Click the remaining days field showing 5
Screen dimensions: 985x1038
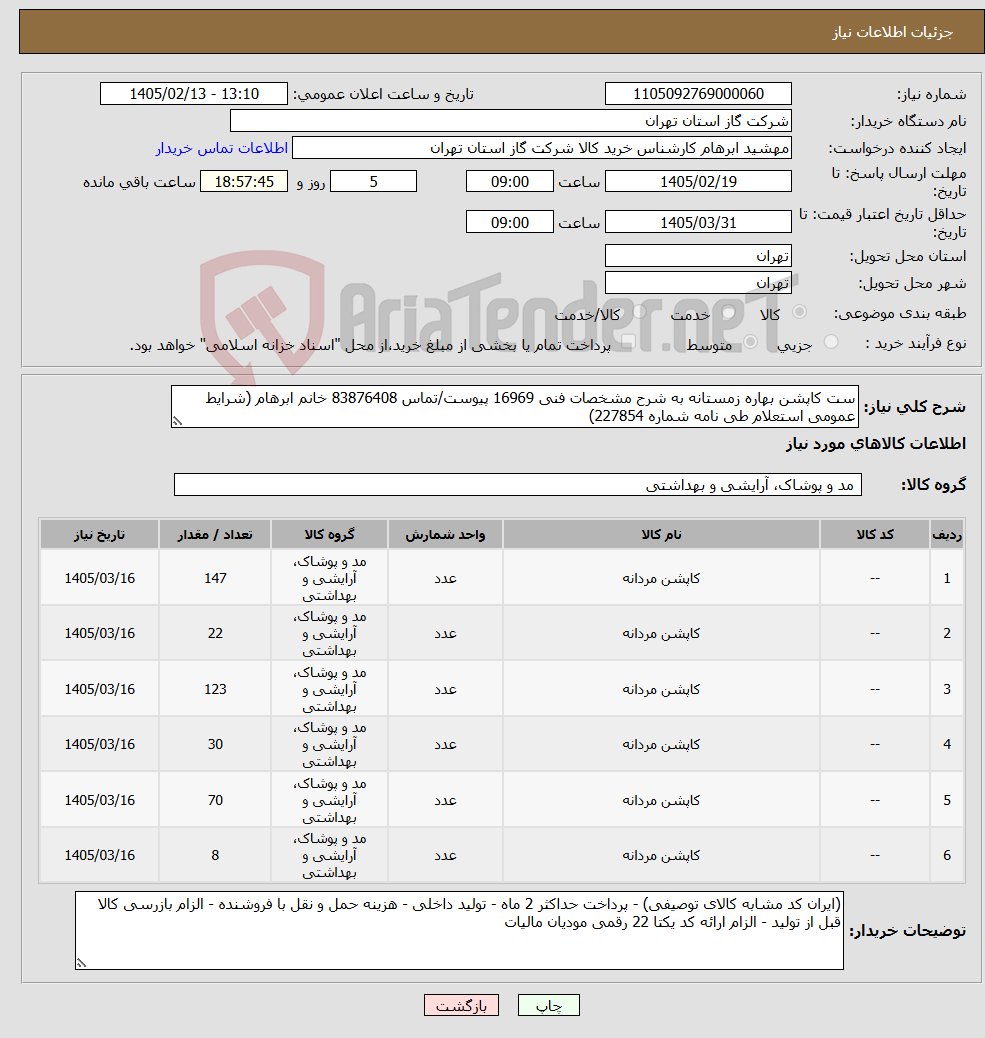tap(373, 181)
